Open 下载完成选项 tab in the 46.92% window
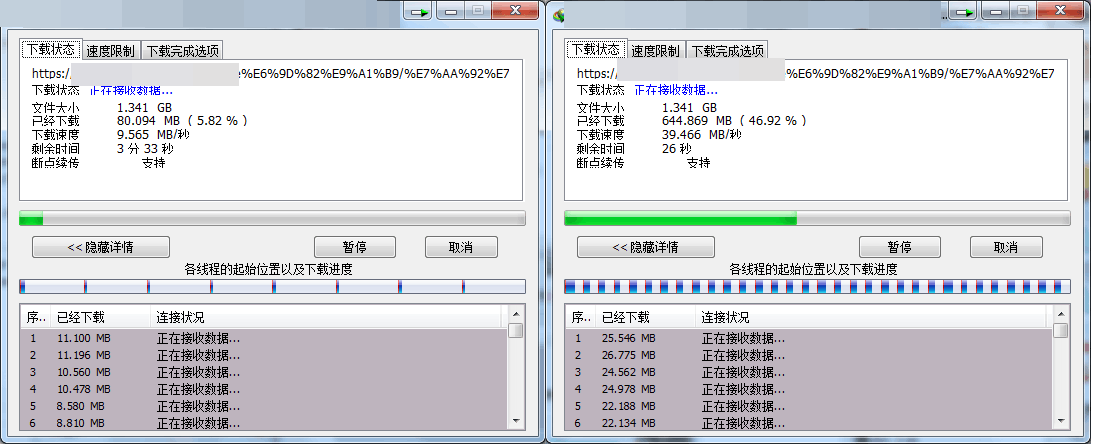 click(728, 50)
